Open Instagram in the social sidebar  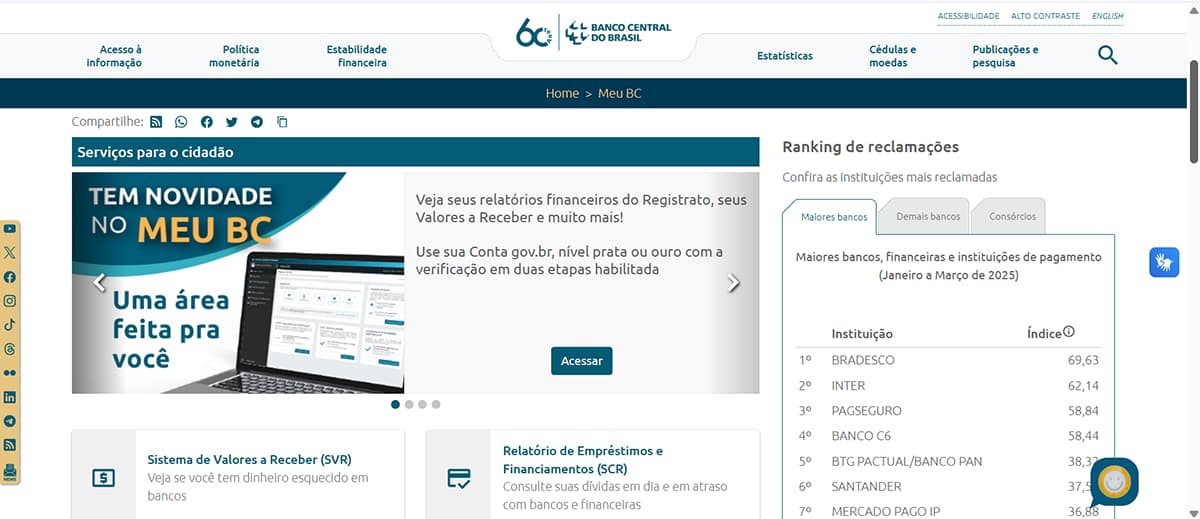pyautogui.click(x=10, y=301)
